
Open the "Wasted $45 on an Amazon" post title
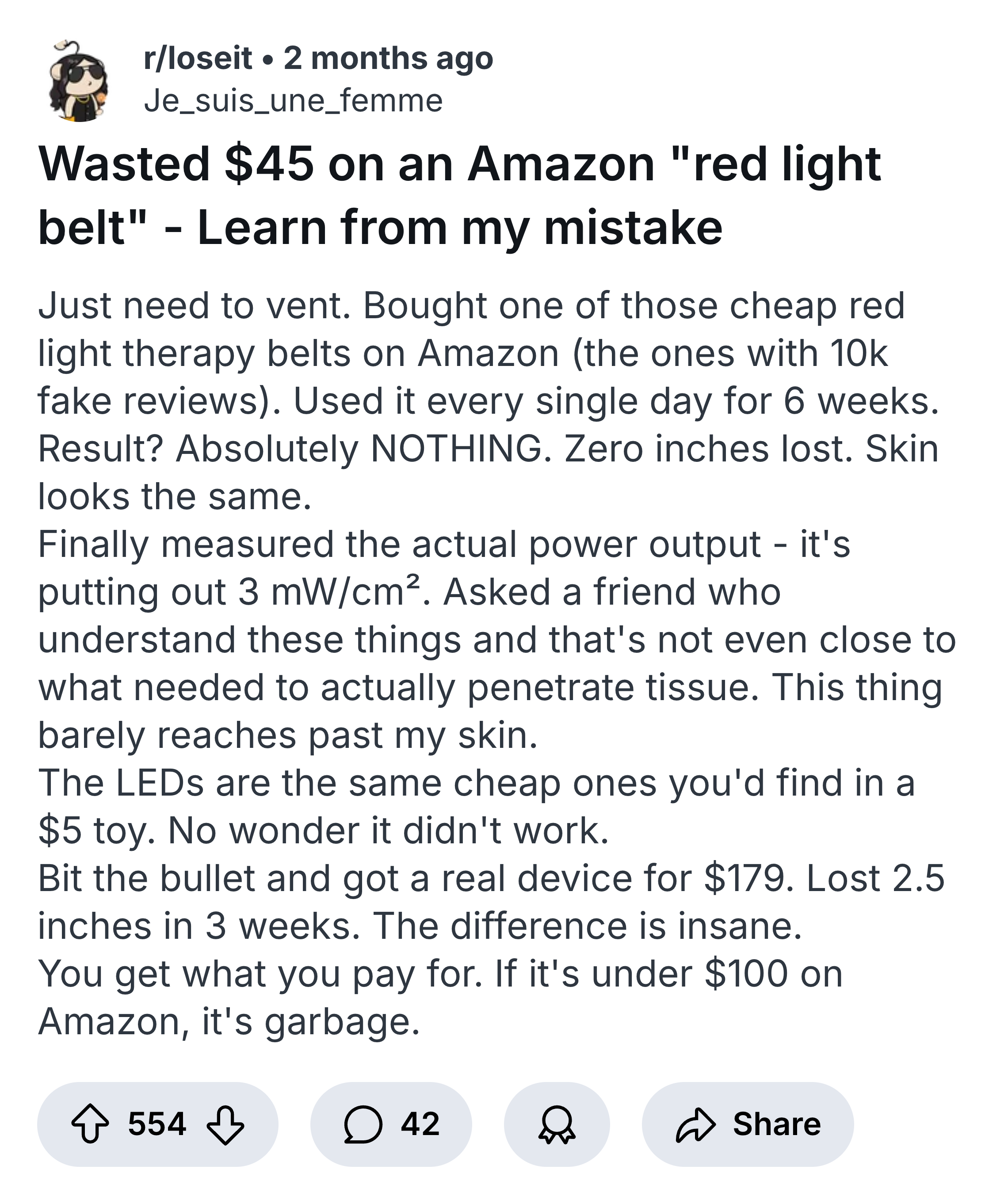coord(459,195)
